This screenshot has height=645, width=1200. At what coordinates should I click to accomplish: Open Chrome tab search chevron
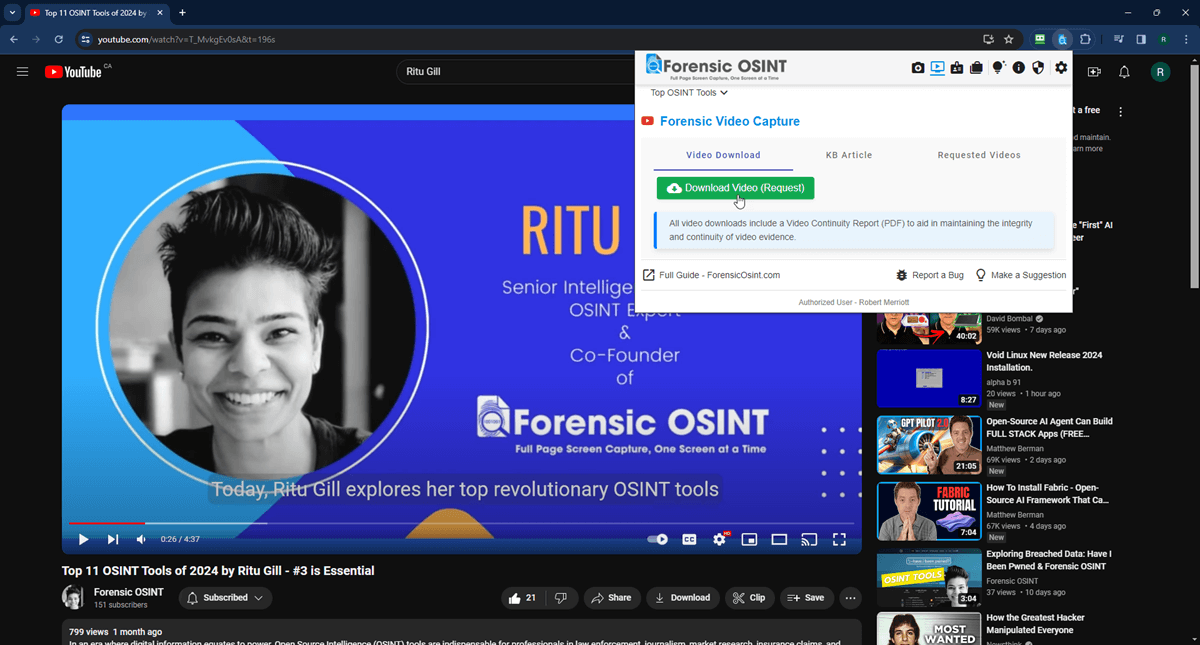point(13,12)
